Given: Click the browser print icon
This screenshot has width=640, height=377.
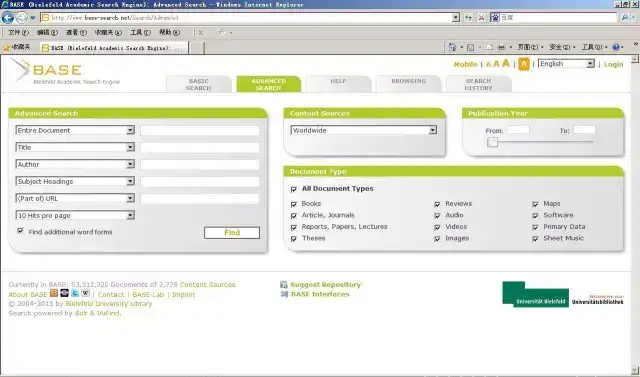Looking at the screenshot, I should coord(502,47).
